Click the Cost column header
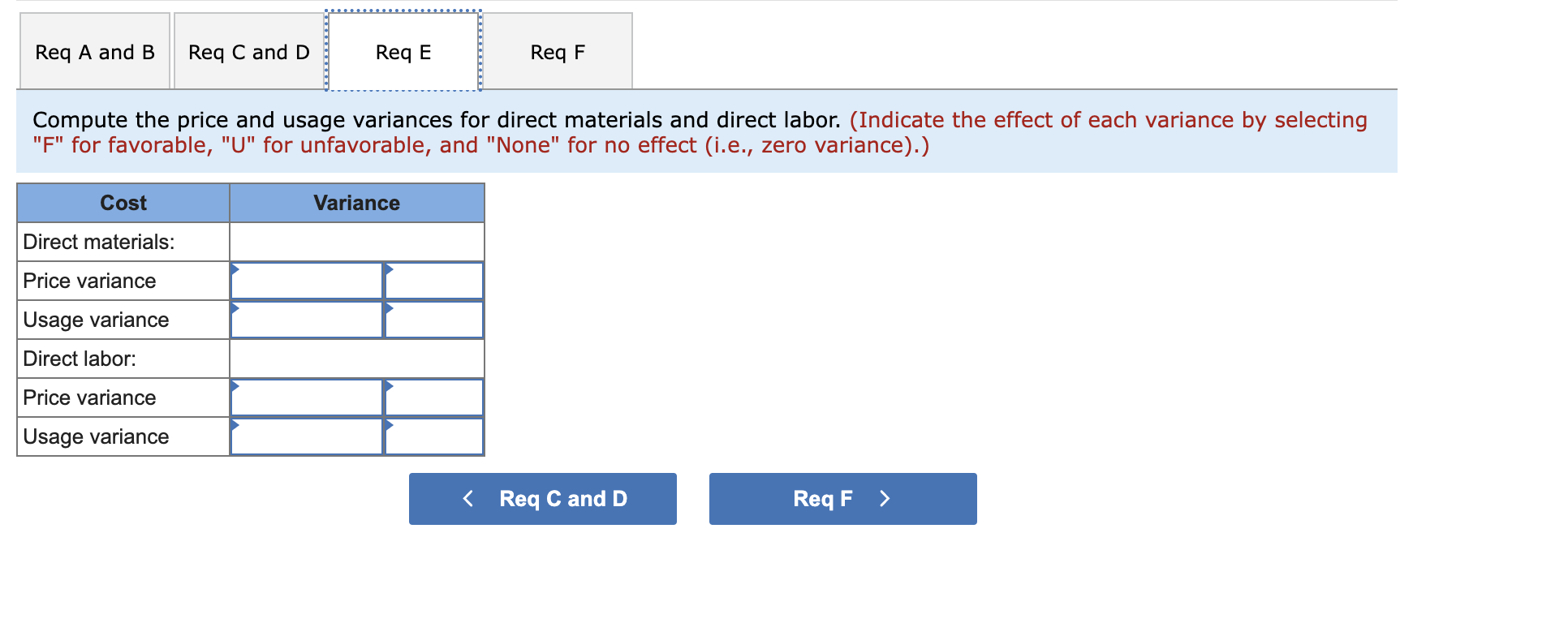The width and height of the screenshot is (1568, 636). click(x=123, y=203)
